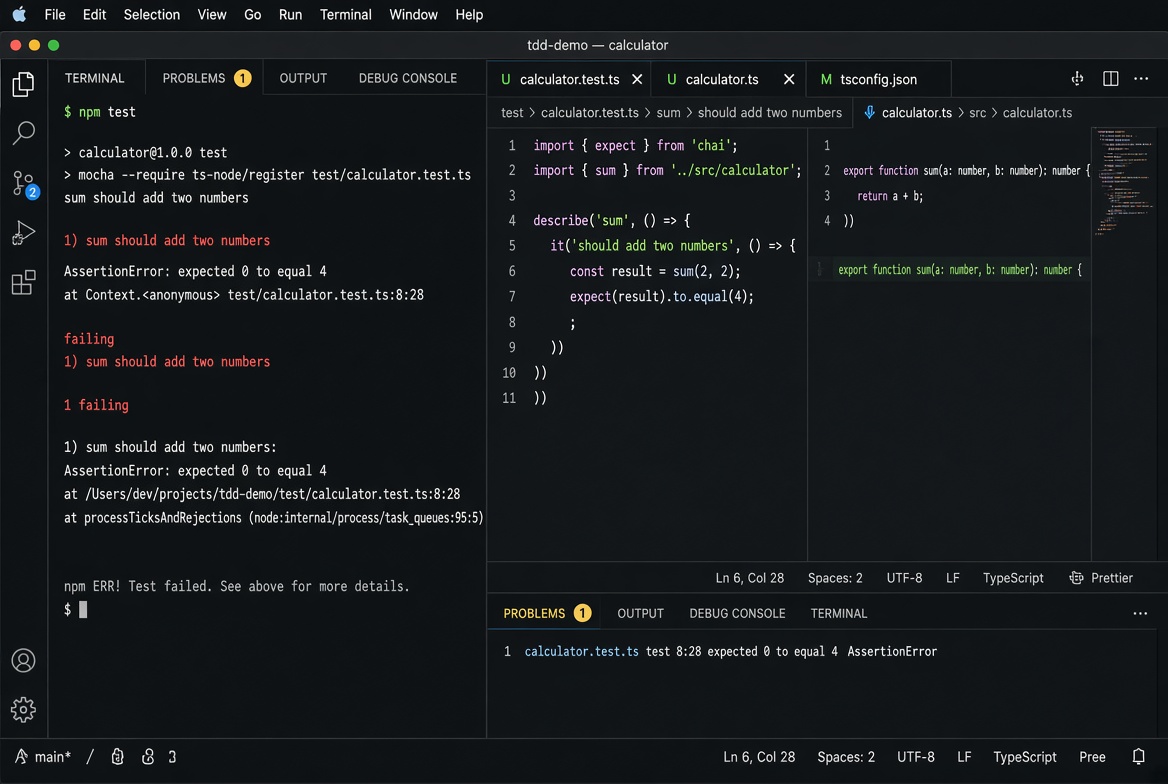Viewport: 1168px width, 784px height.
Task: Click the /Users/dev/projects stack trace path
Action: (273, 493)
